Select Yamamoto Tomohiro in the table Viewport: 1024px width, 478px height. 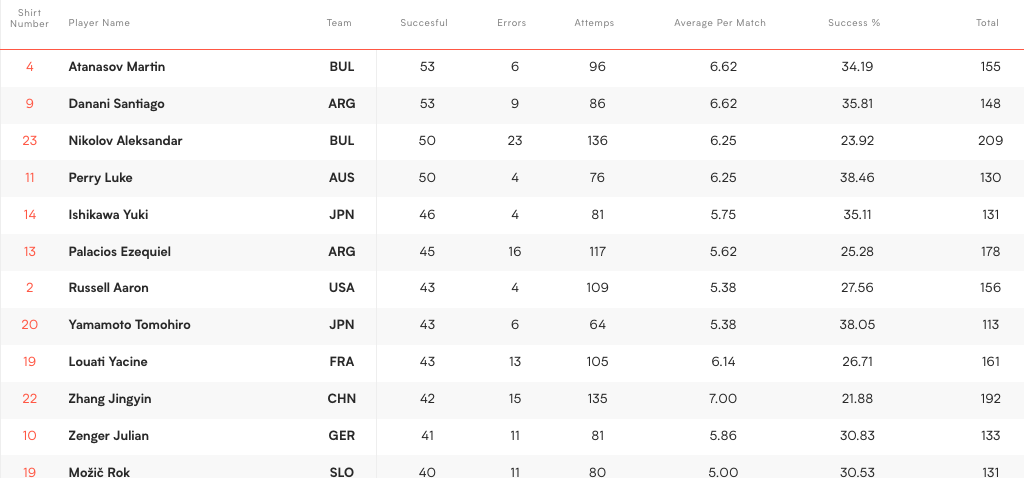pos(129,325)
